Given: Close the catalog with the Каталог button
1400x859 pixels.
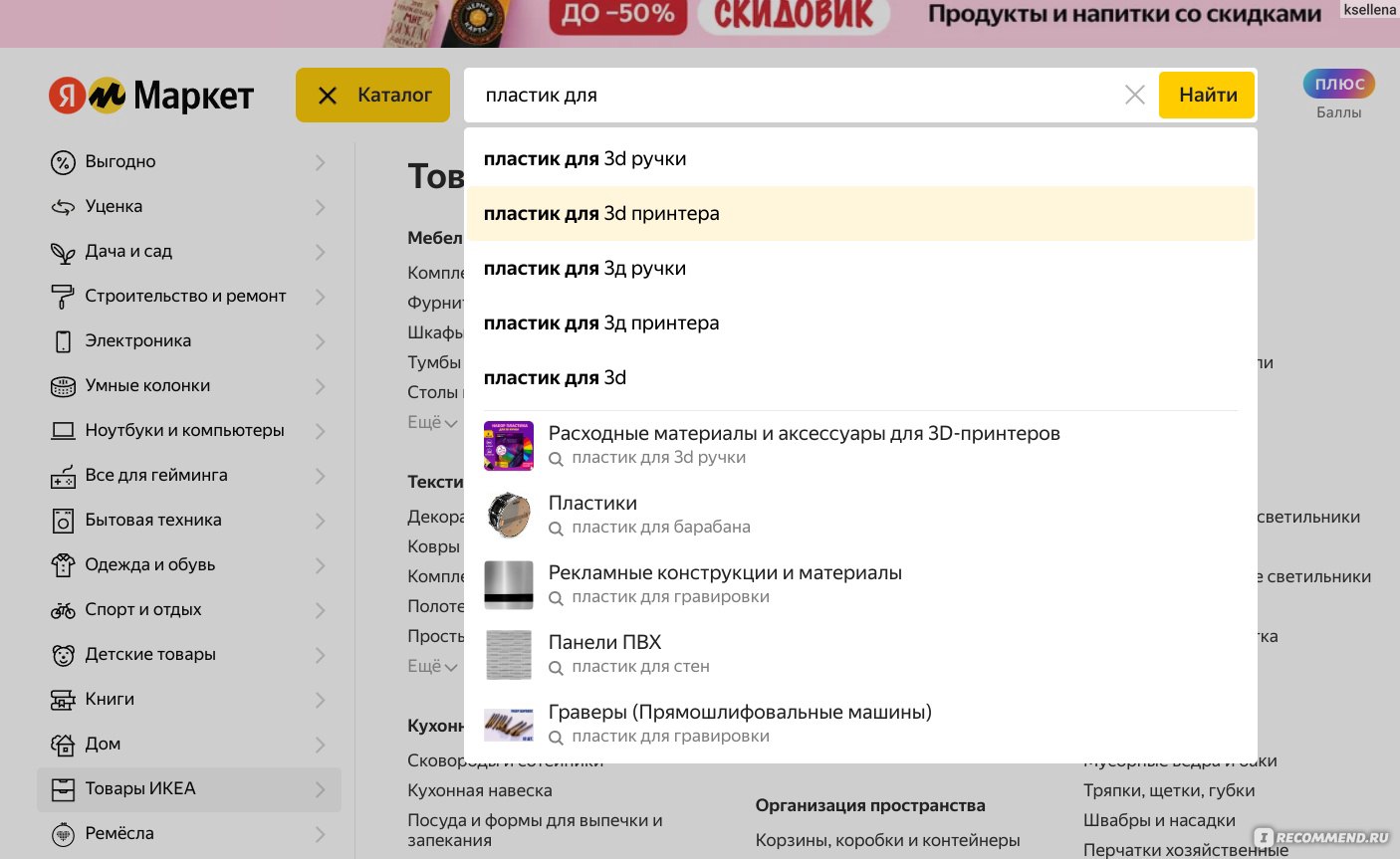Looking at the screenshot, I should pyautogui.click(x=372, y=95).
